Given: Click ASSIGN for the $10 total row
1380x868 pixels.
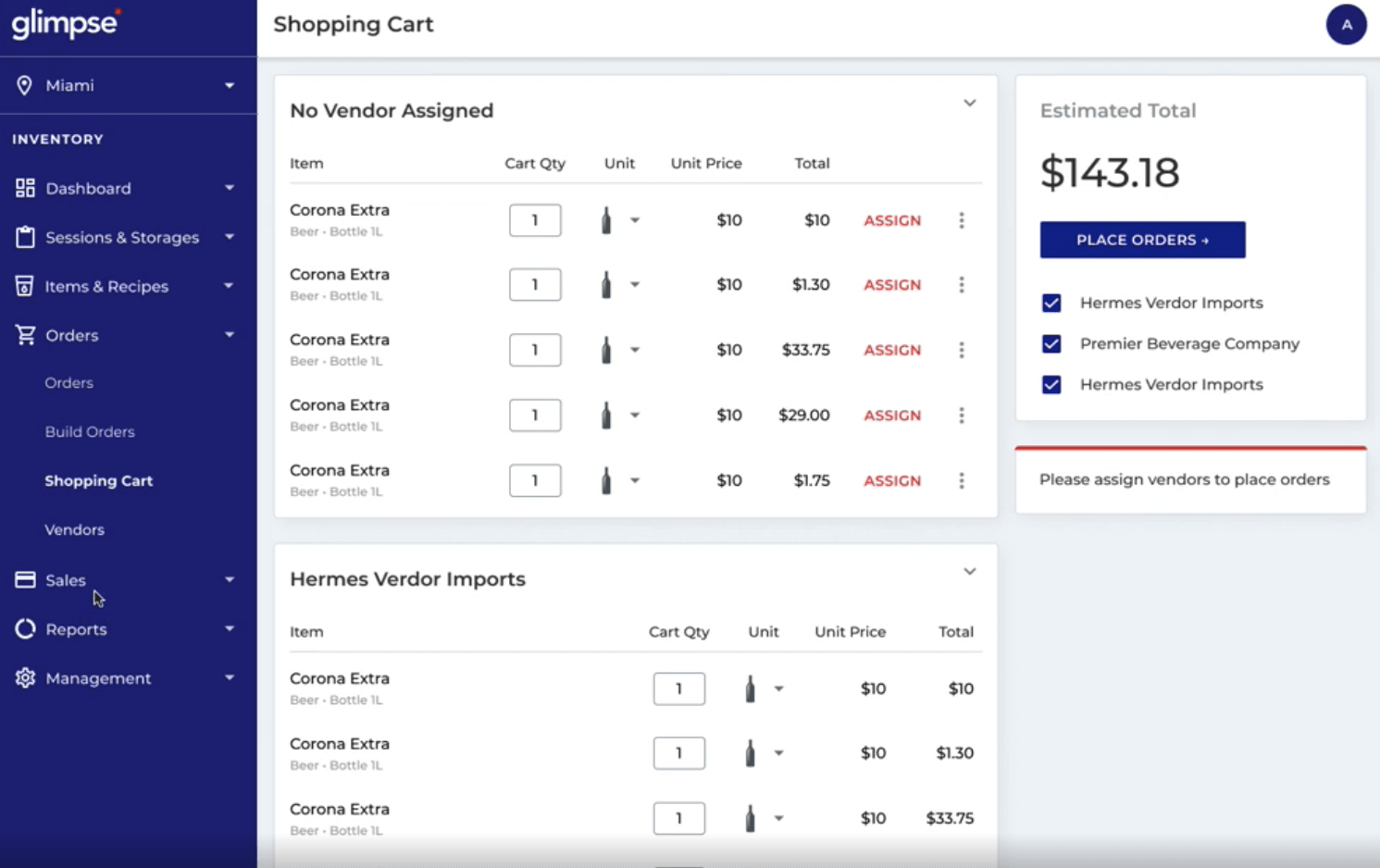Looking at the screenshot, I should [892, 220].
